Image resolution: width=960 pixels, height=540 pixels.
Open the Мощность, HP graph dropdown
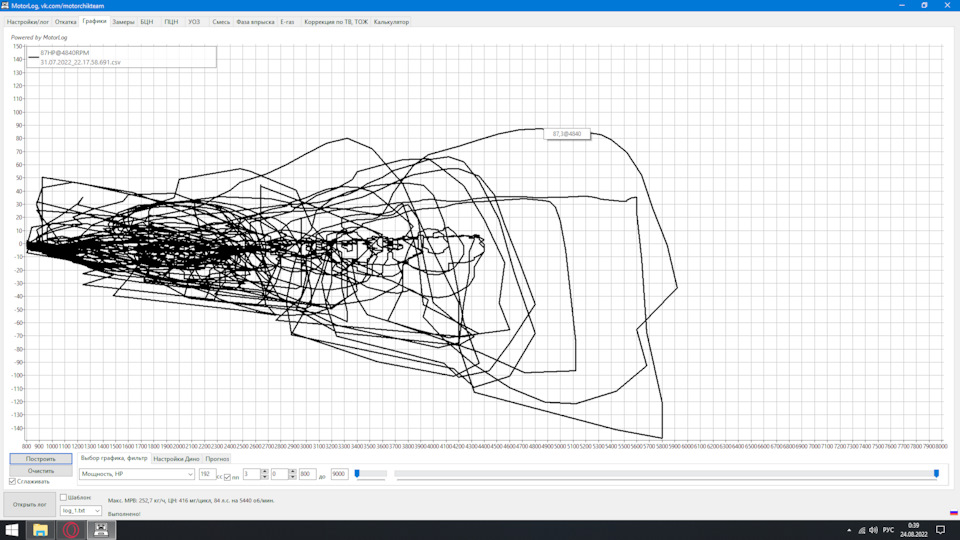[137, 474]
